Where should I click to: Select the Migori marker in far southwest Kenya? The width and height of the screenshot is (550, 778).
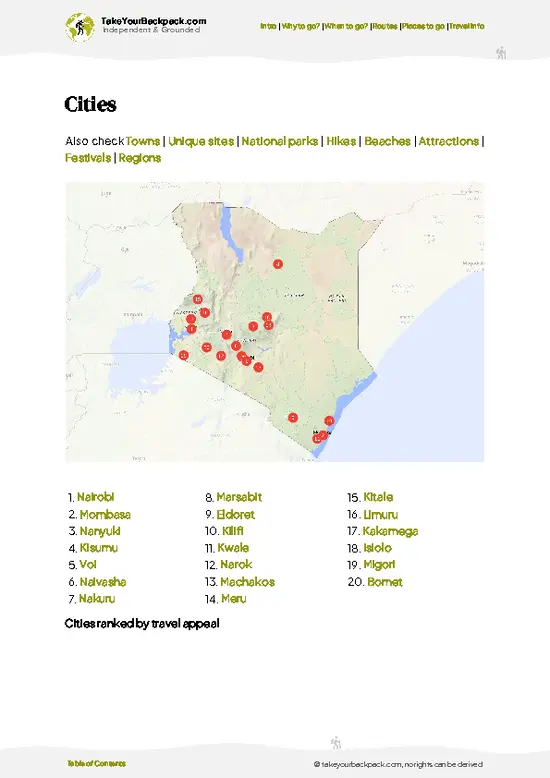tap(184, 355)
